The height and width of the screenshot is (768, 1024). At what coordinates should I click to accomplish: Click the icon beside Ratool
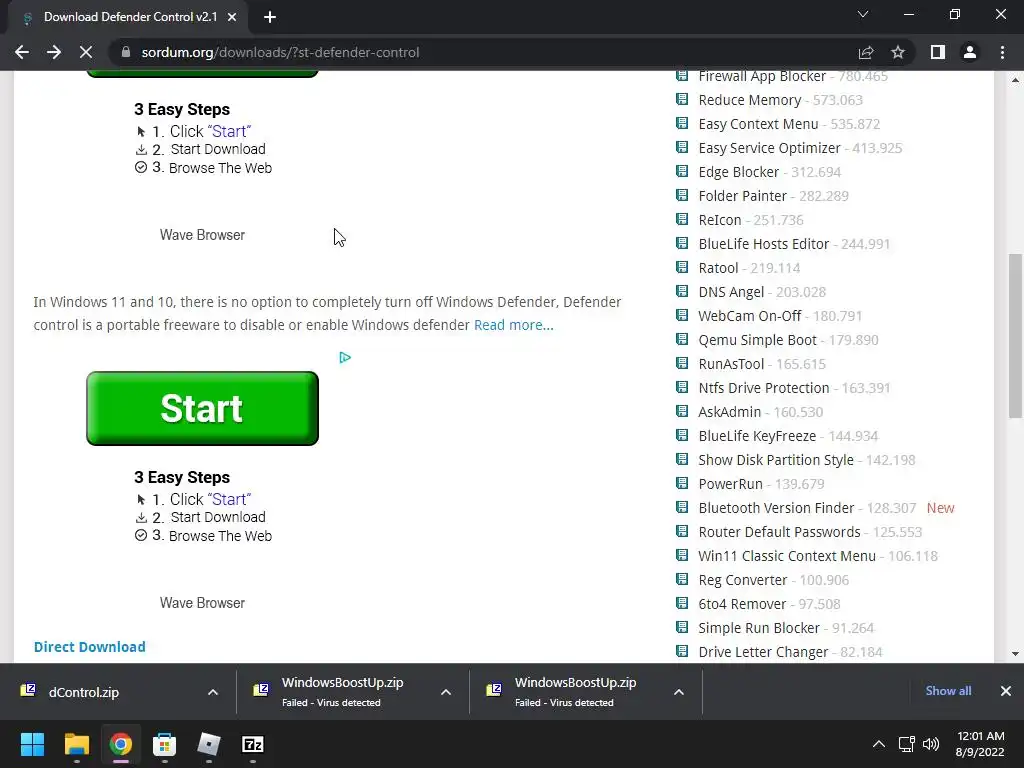coord(682,267)
